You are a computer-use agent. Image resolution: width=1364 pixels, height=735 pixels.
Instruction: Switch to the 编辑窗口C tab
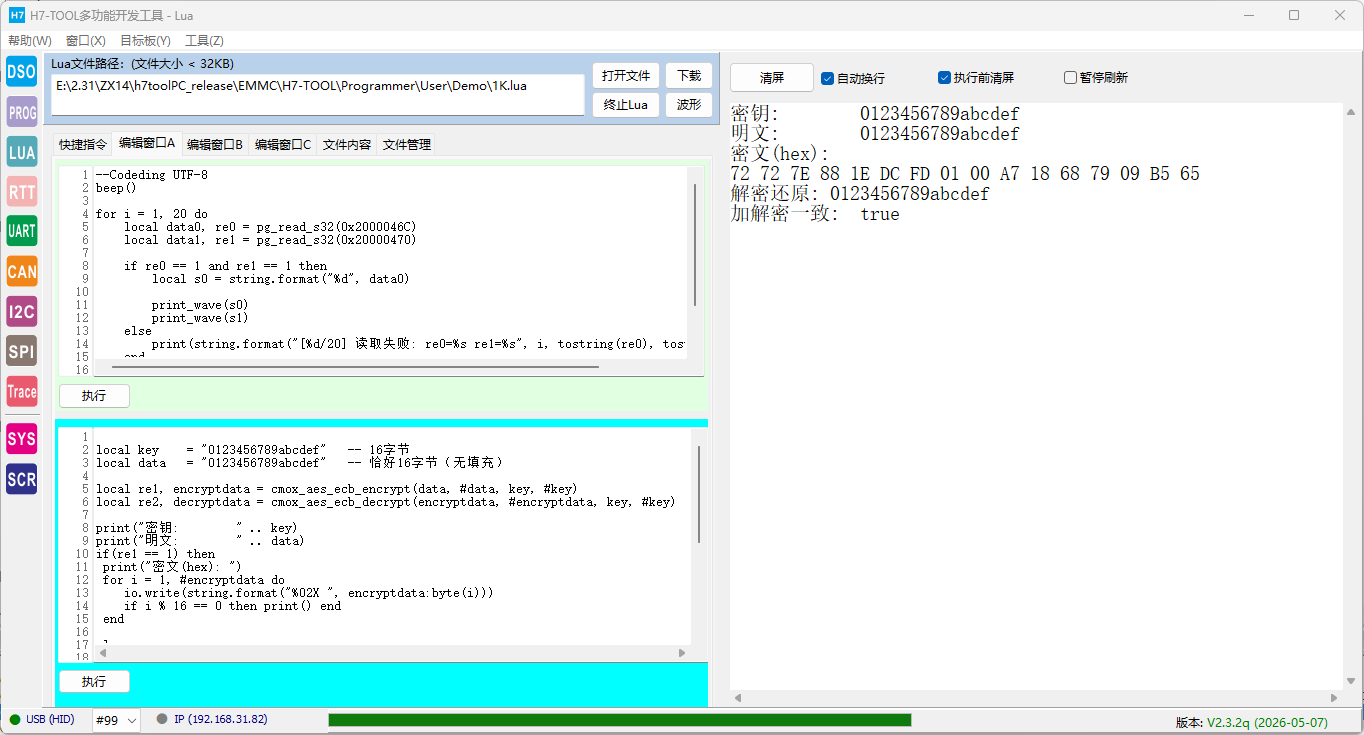[283, 145]
